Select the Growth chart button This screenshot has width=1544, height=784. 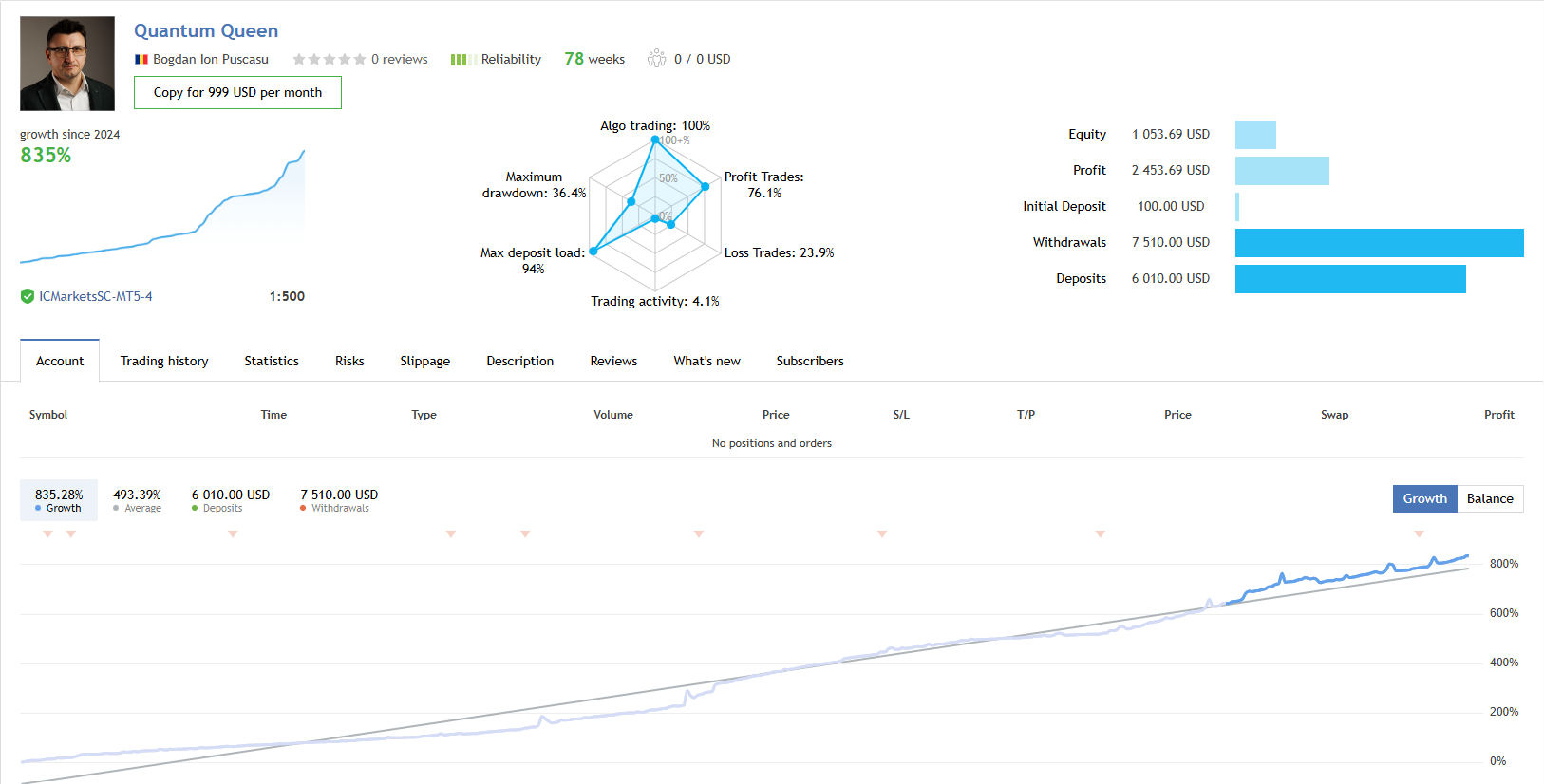[x=1424, y=499]
